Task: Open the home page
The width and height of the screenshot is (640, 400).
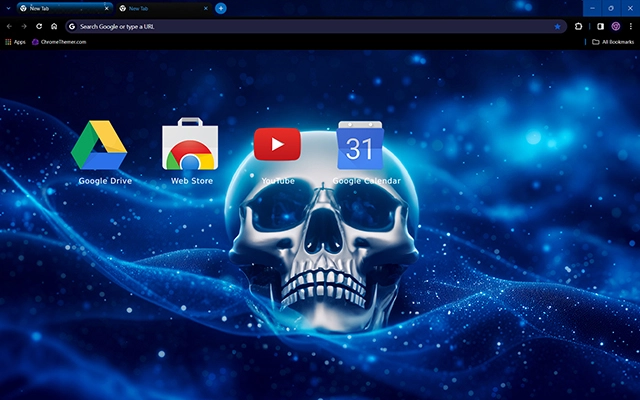Action: click(54, 27)
